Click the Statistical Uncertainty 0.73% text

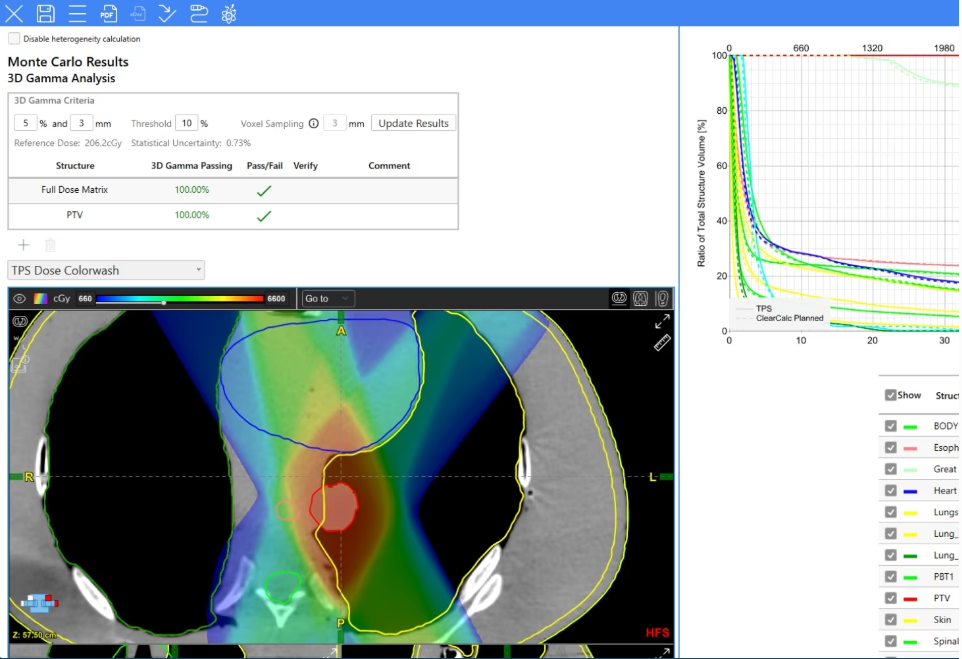[x=191, y=143]
